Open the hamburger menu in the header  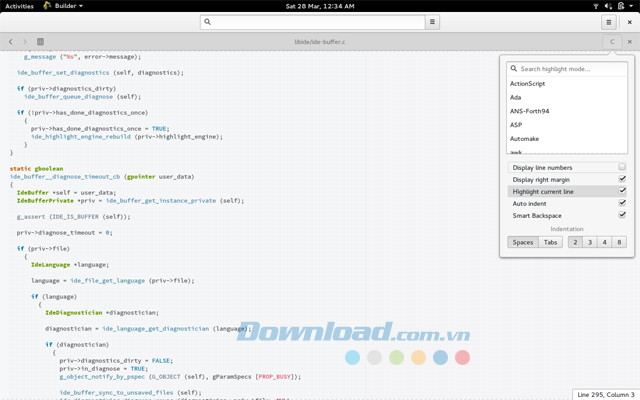click(x=608, y=21)
